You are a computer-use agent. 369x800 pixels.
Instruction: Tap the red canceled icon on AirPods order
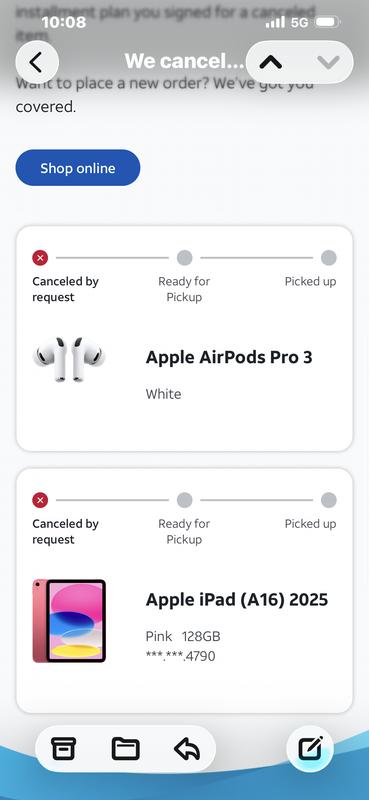(x=40, y=258)
